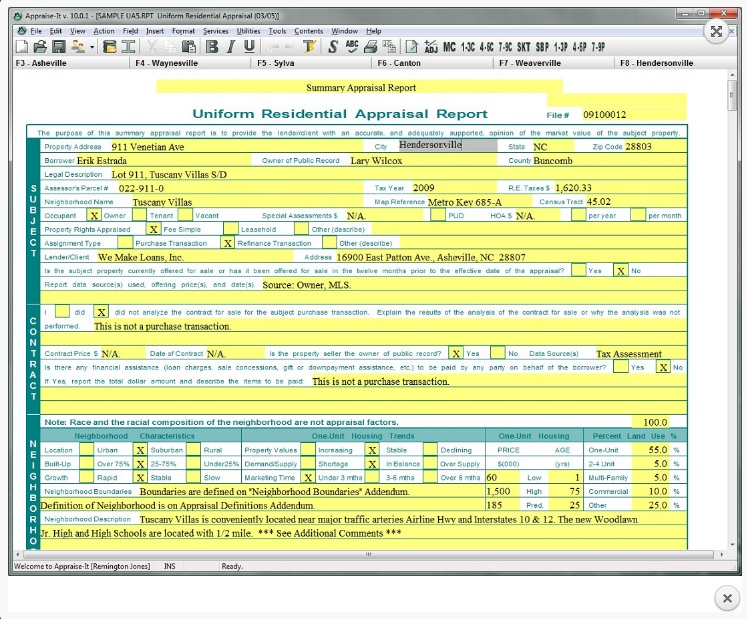Select the F8 - Hendersonville shortcut
Image resolution: width=747 pixels, height=619 pixels.
click(656, 63)
